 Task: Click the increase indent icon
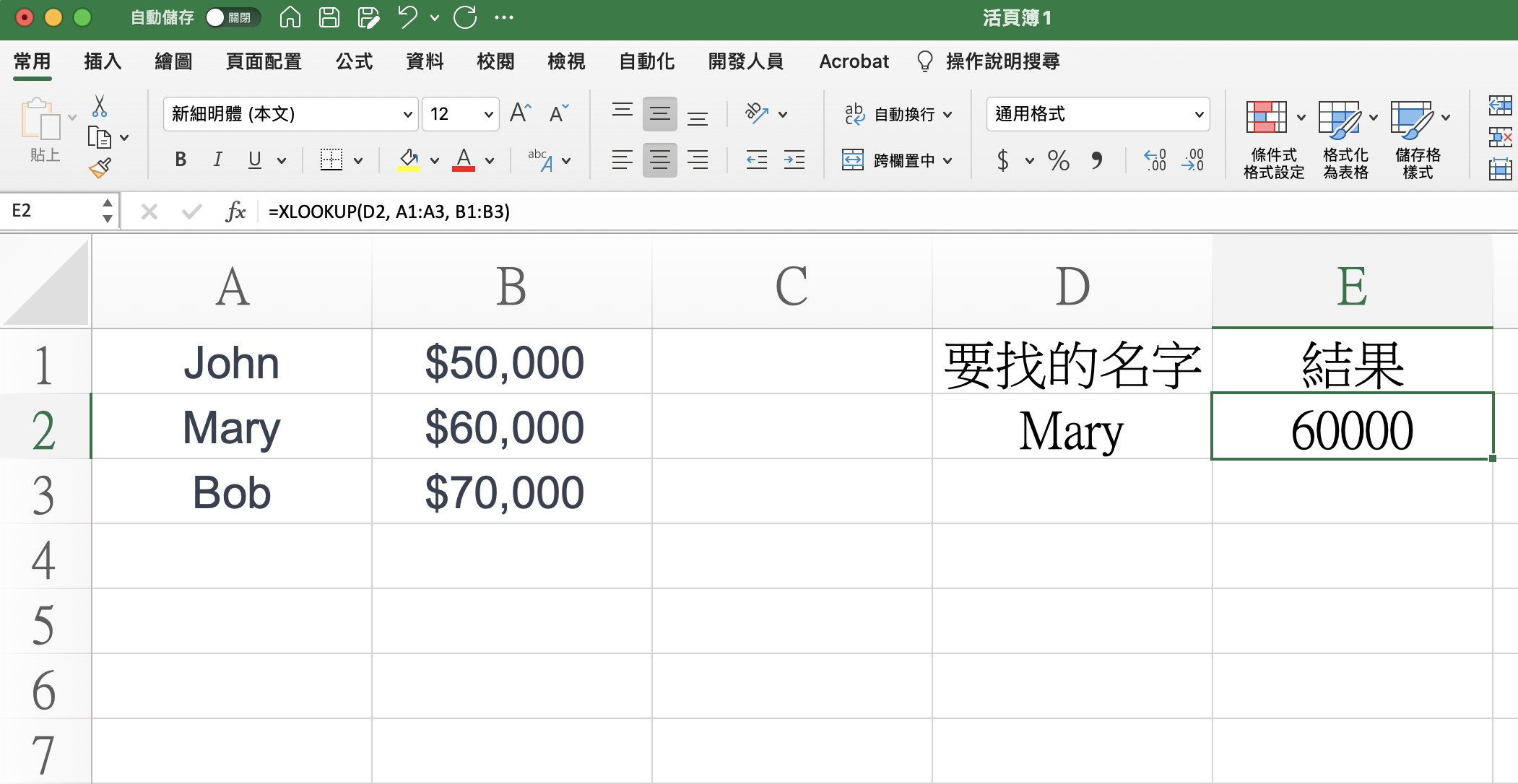[794, 160]
